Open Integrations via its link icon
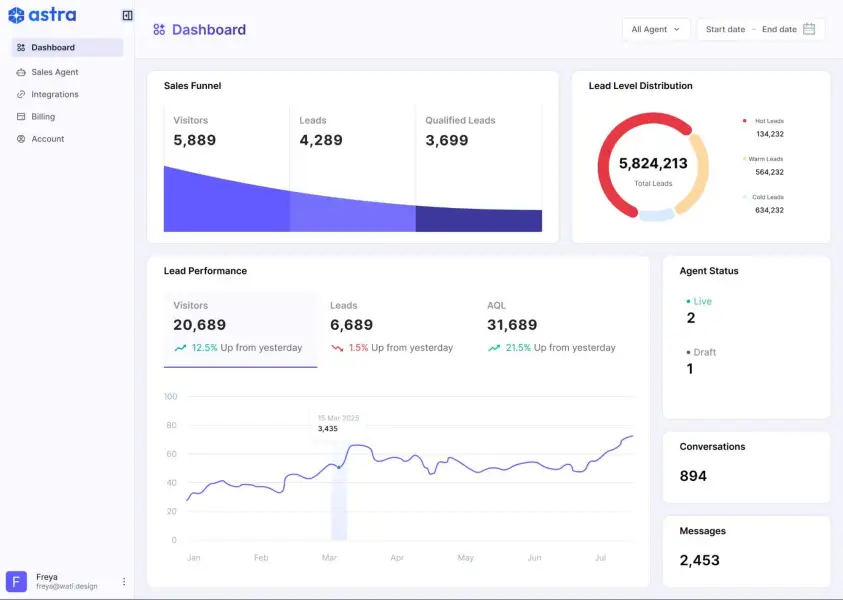The width and height of the screenshot is (843, 600). pyautogui.click(x=22, y=94)
